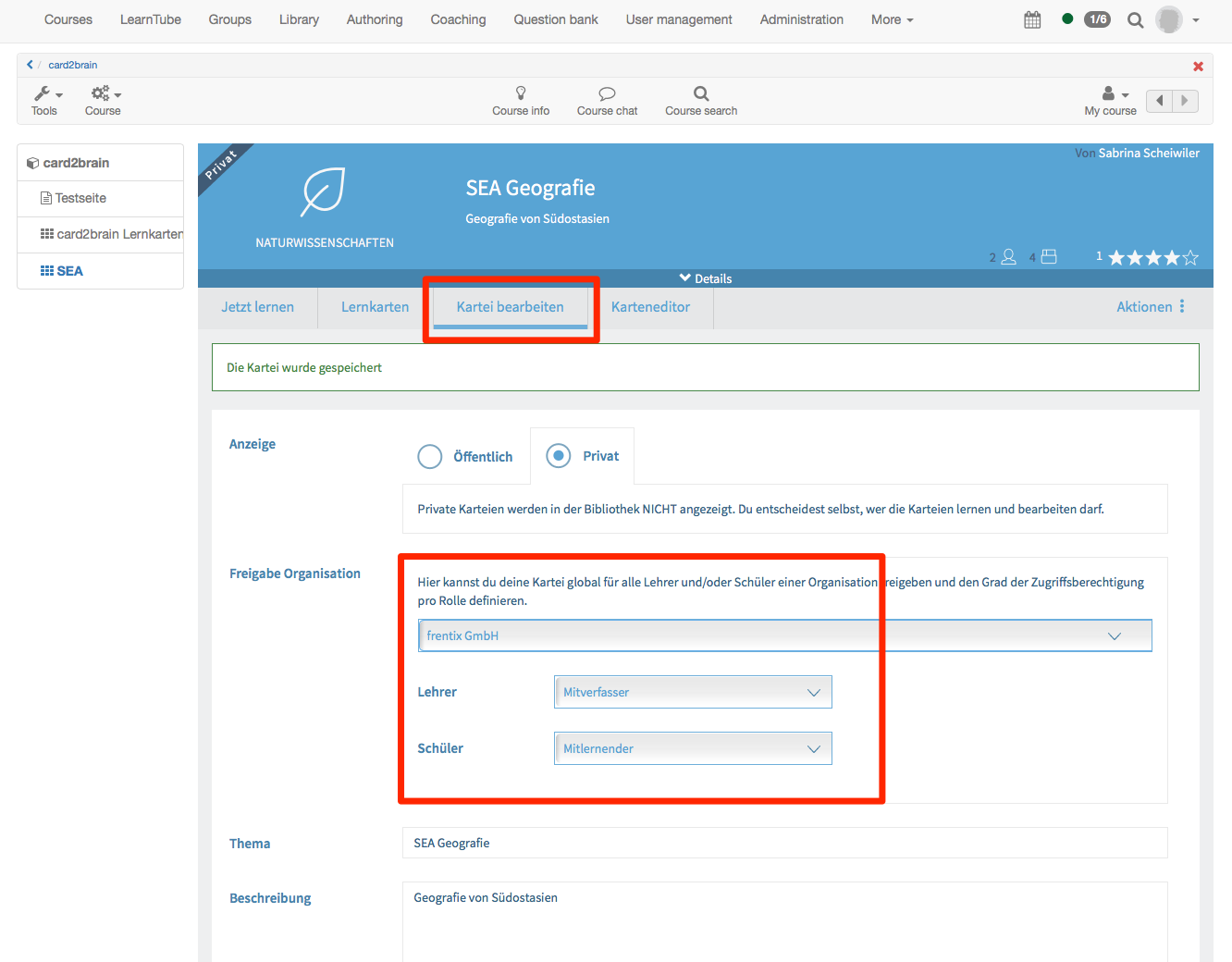Click the Course search magnifier
This screenshot has width=1232, height=962.
click(x=701, y=93)
